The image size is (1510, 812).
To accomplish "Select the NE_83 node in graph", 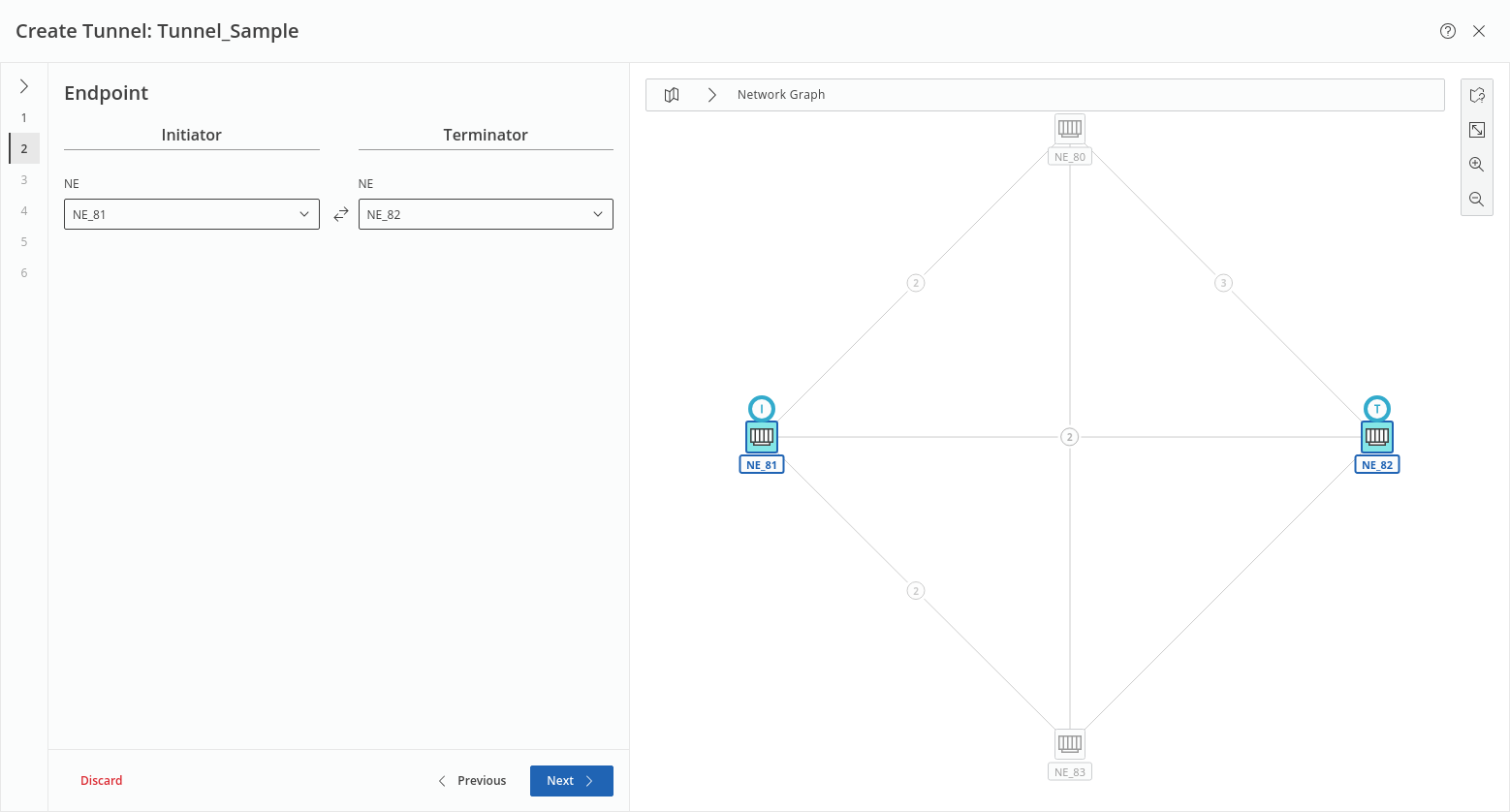I will click(1070, 744).
